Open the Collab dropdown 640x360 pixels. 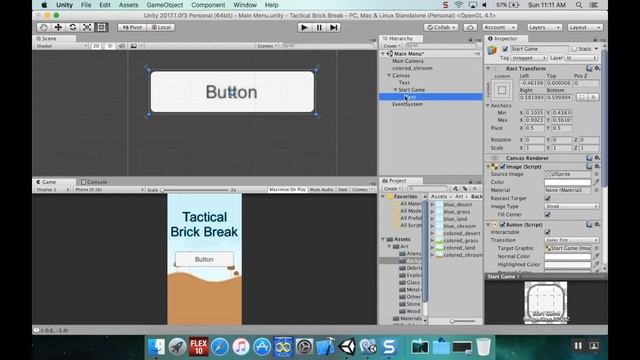[x=440, y=27]
